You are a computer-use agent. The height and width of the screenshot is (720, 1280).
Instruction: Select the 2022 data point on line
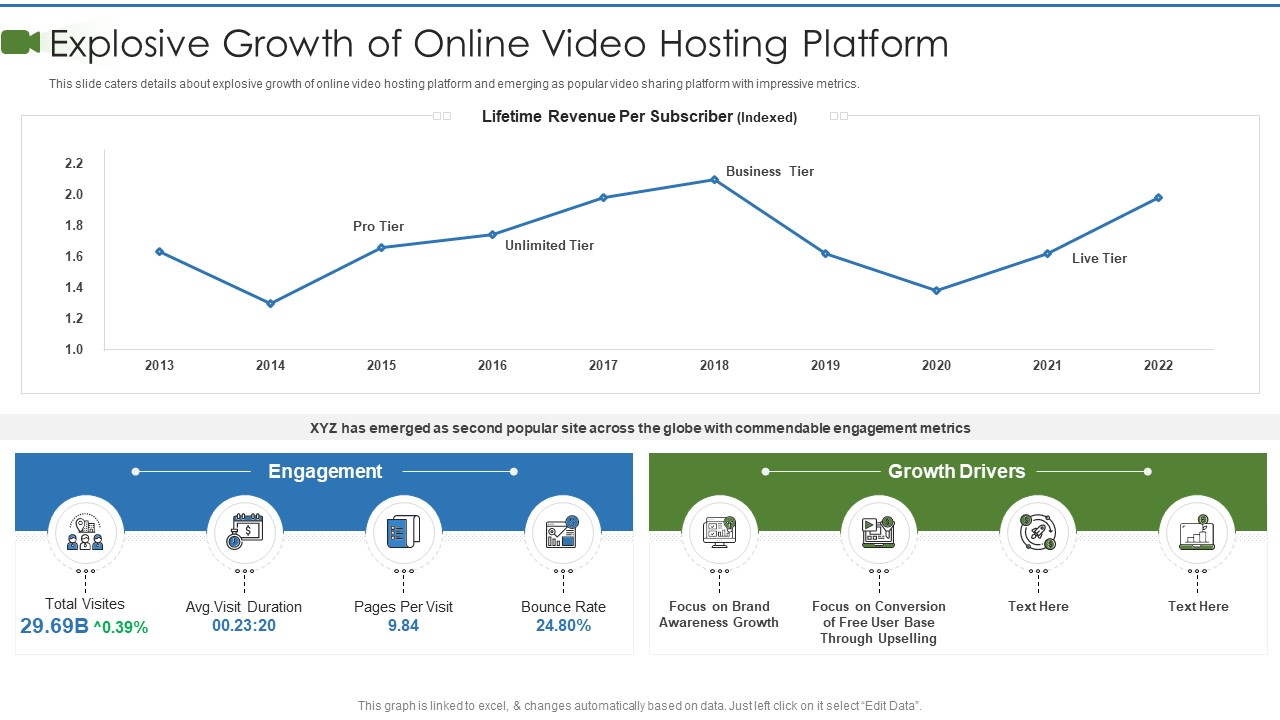pos(1158,198)
